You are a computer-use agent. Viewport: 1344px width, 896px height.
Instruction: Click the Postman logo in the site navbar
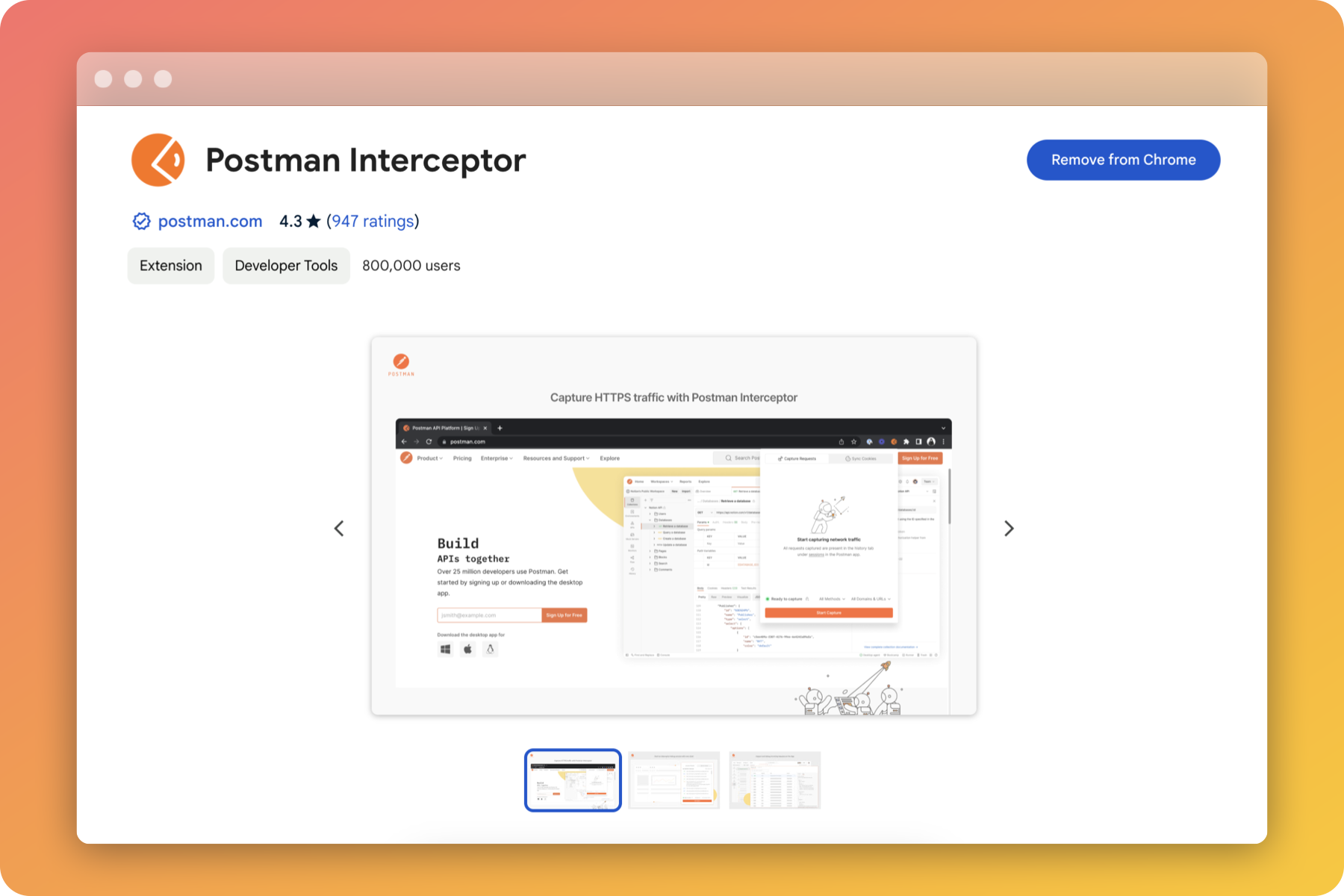click(406, 458)
